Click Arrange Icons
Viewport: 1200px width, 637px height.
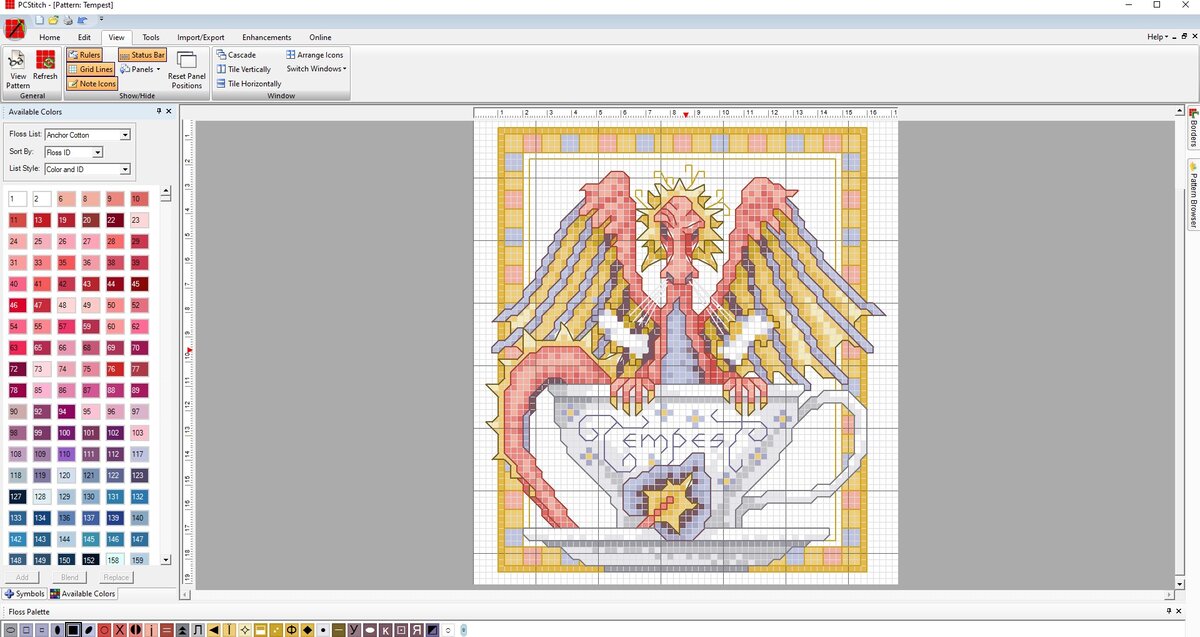pyautogui.click(x=315, y=55)
